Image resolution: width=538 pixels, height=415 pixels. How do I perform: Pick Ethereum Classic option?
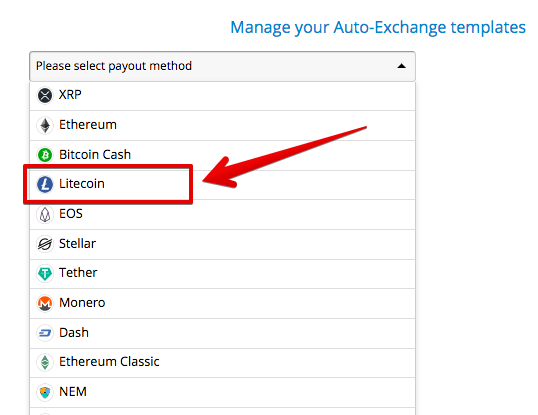click(222, 363)
